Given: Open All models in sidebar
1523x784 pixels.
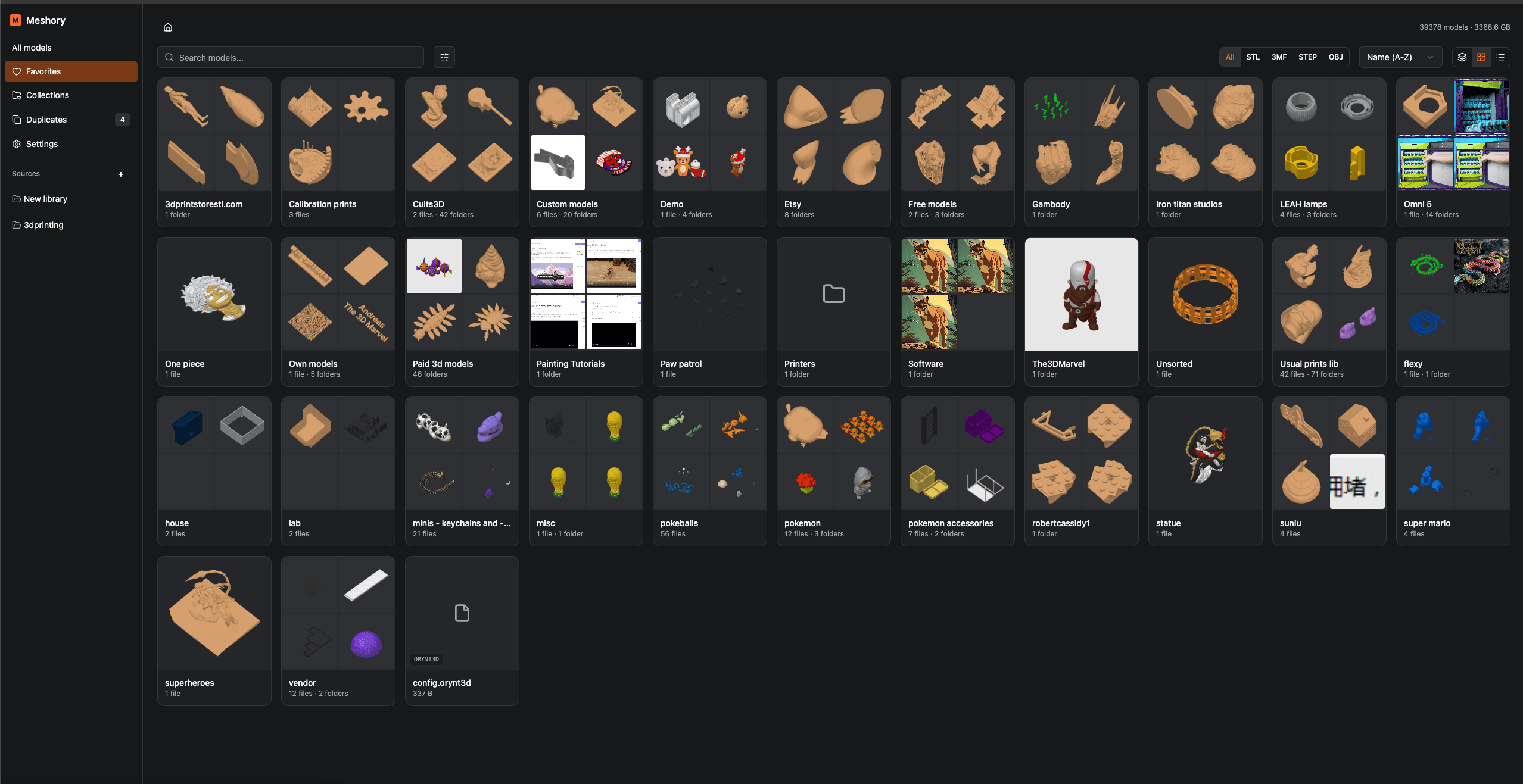Looking at the screenshot, I should 71,48.
